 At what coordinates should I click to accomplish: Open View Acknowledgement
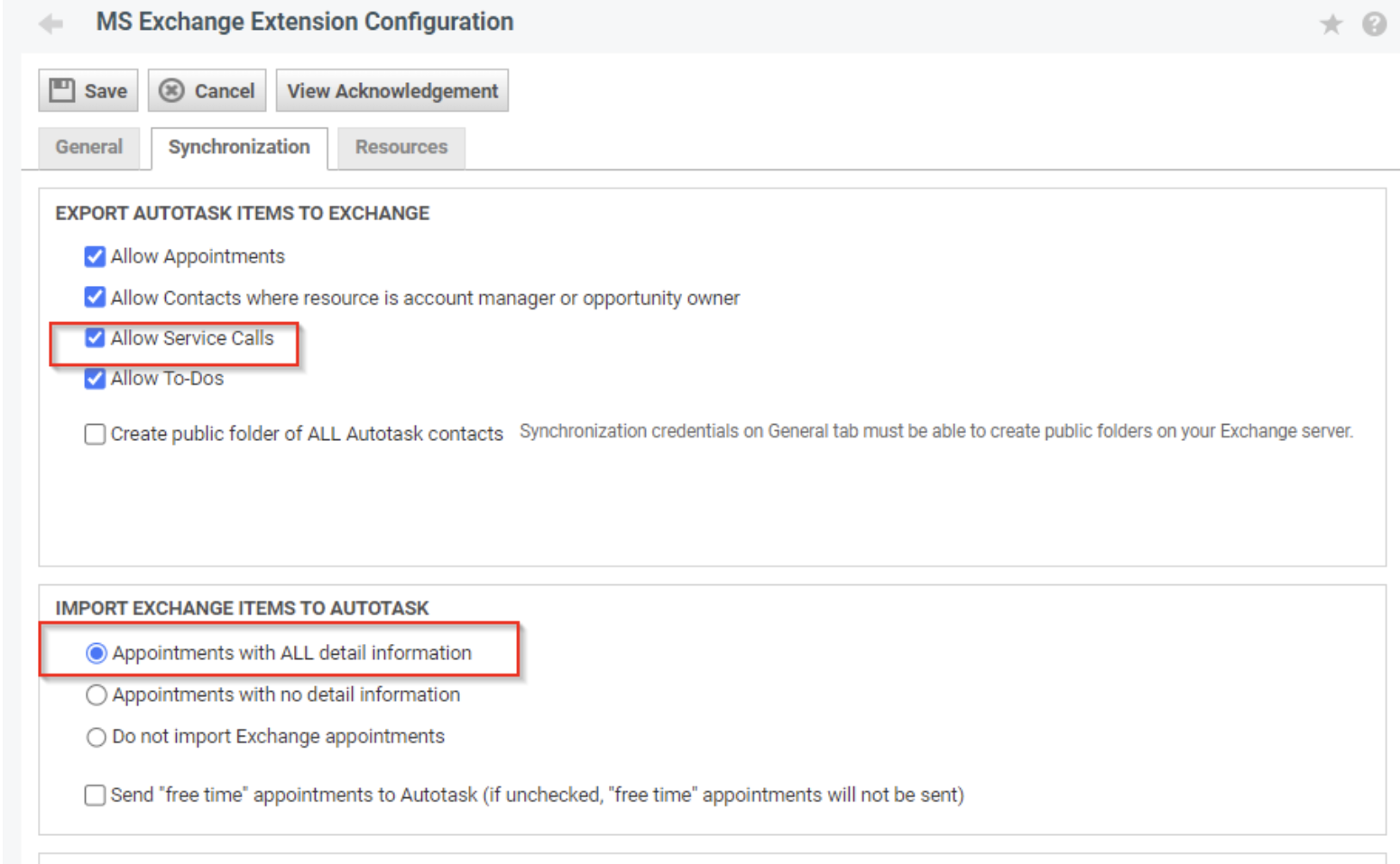pos(392,91)
